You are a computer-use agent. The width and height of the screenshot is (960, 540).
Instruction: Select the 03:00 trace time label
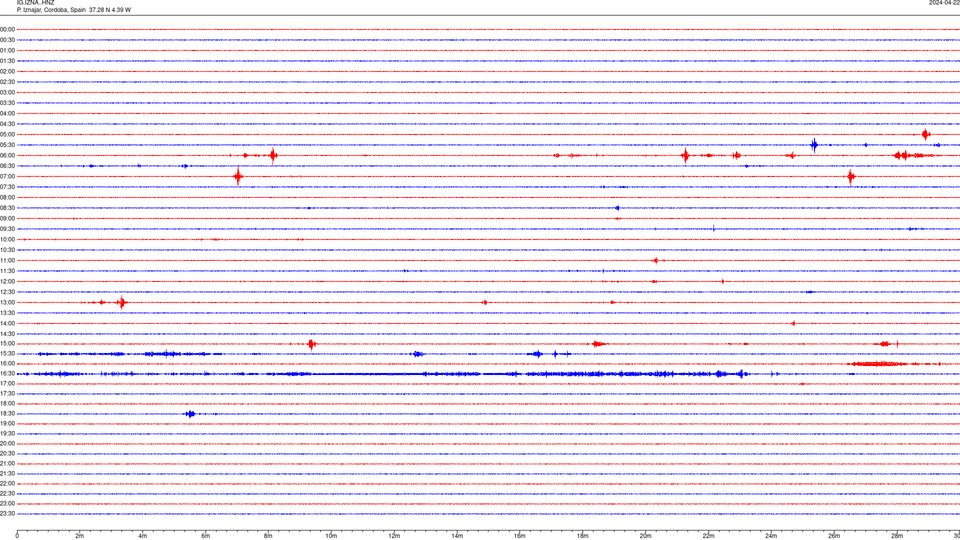(x=7, y=92)
